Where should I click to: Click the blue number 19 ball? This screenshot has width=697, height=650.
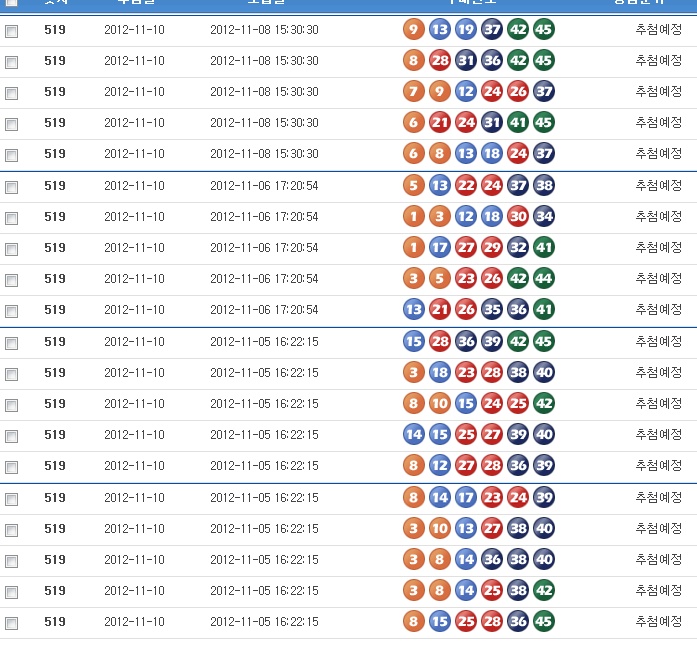465,29
